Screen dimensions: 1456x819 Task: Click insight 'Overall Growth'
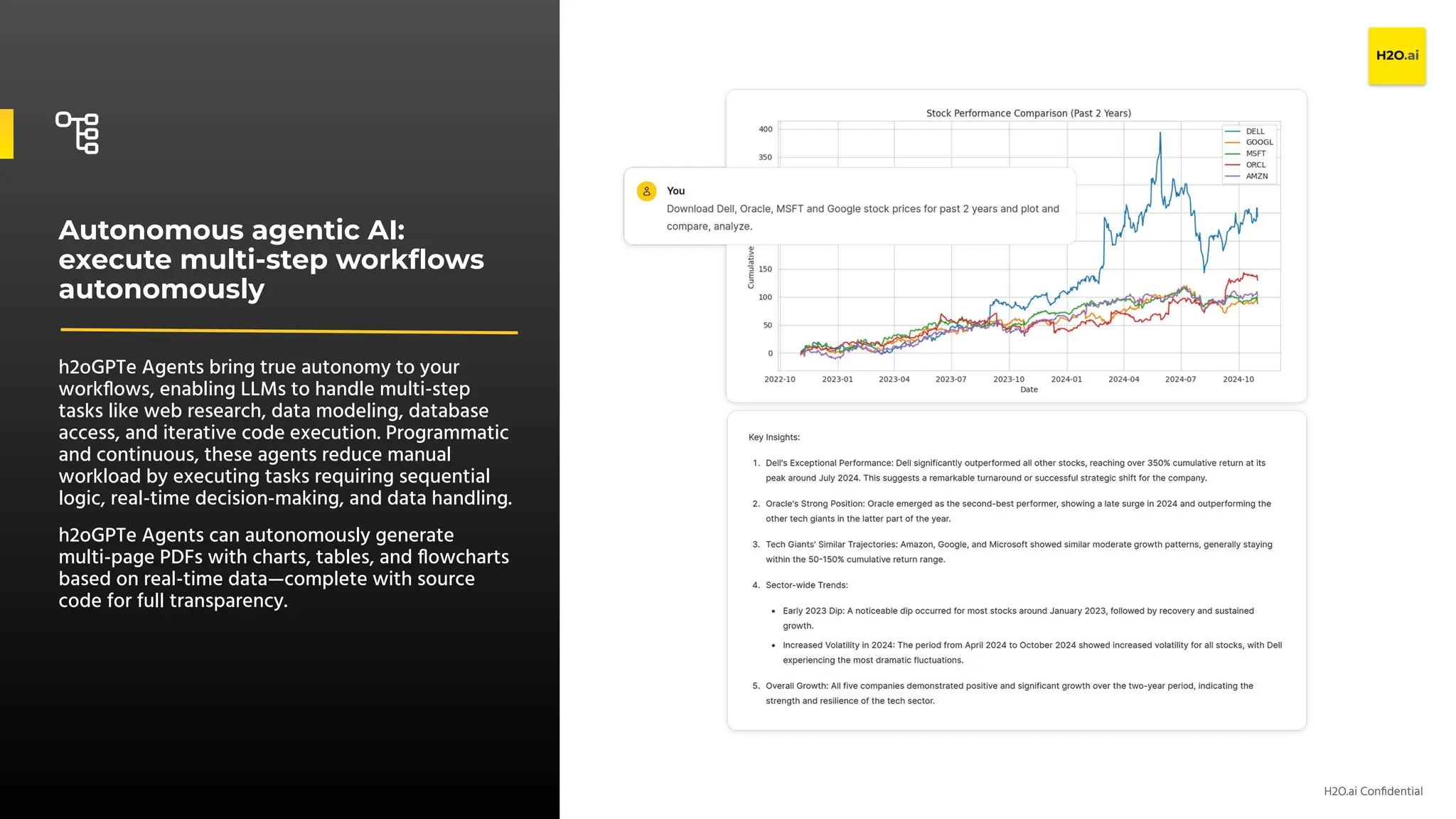1009,693
